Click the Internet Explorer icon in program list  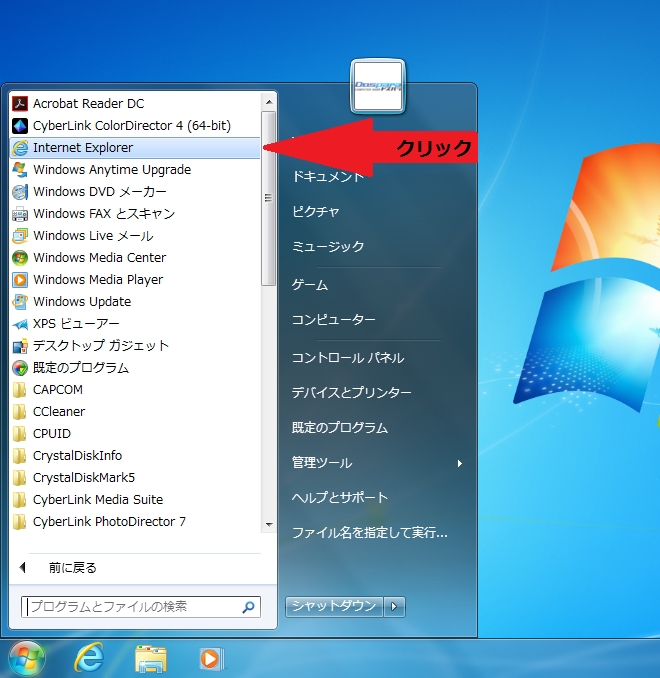coord(19,148)
